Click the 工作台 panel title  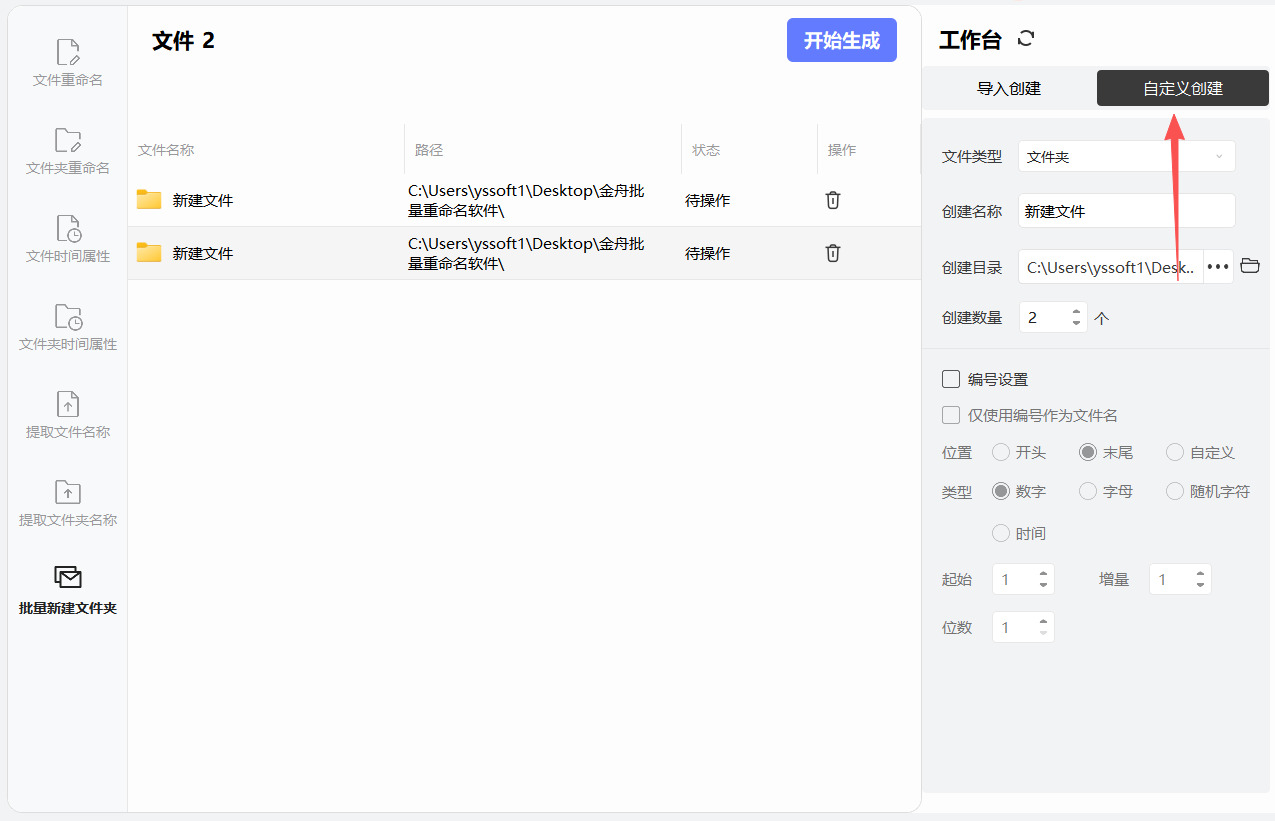click(x=970, y=40)
